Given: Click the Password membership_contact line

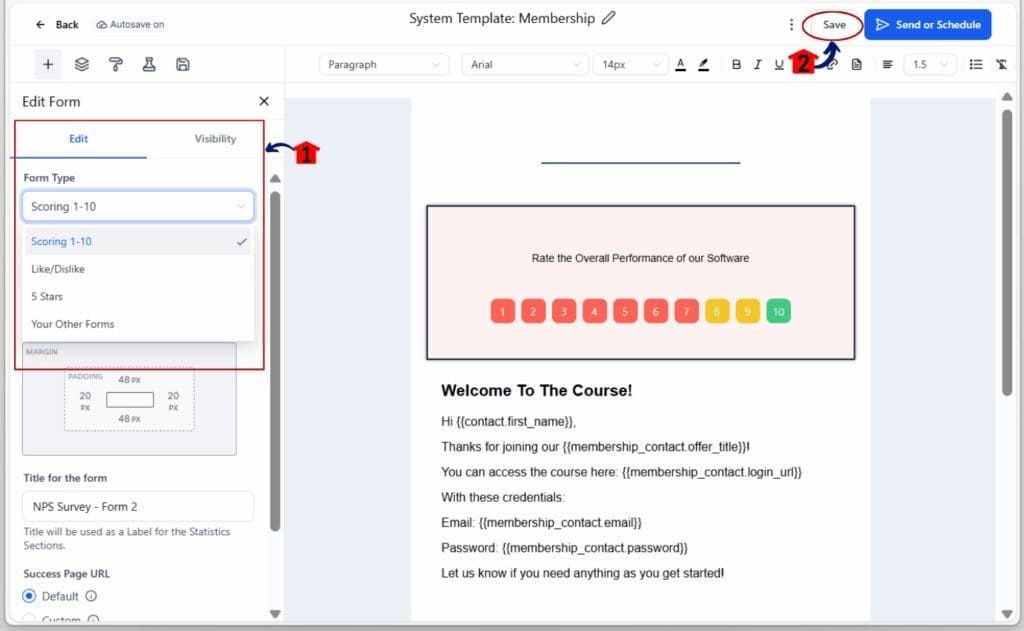Looking at the screenshot, I should pyautogui.click(x=564, y=547).
